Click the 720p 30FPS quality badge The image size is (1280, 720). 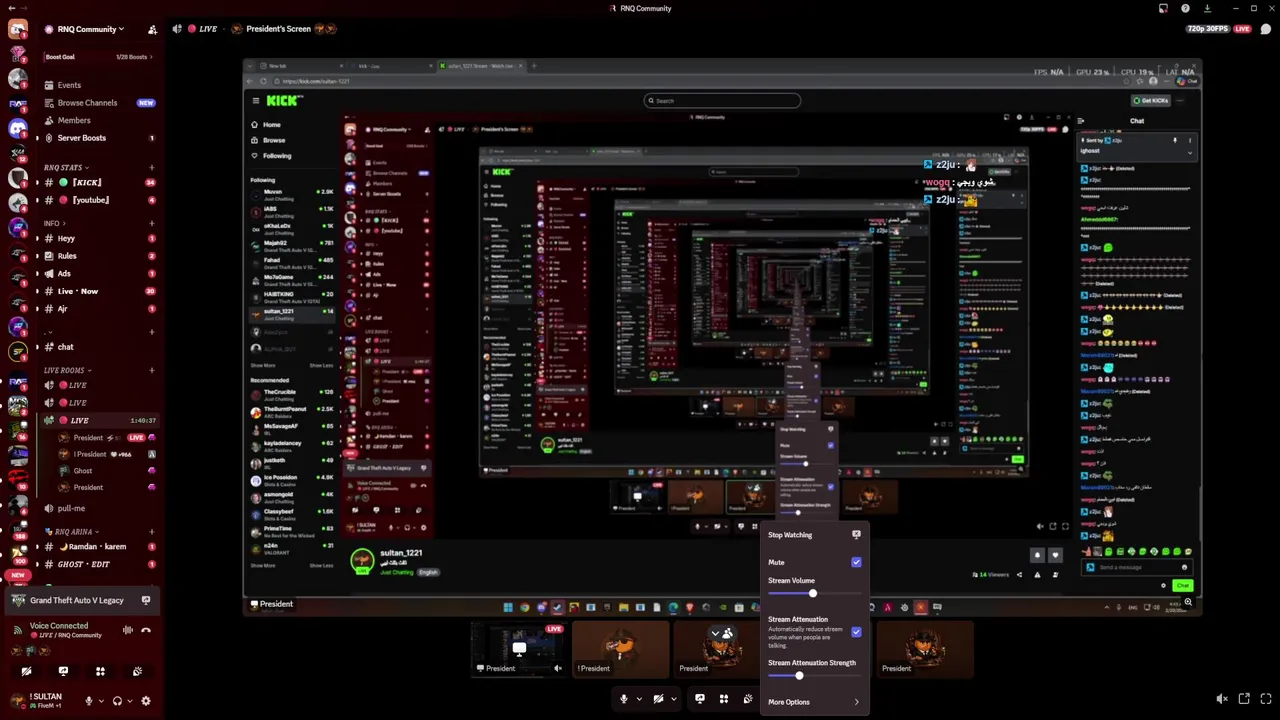click(1208, 29)
